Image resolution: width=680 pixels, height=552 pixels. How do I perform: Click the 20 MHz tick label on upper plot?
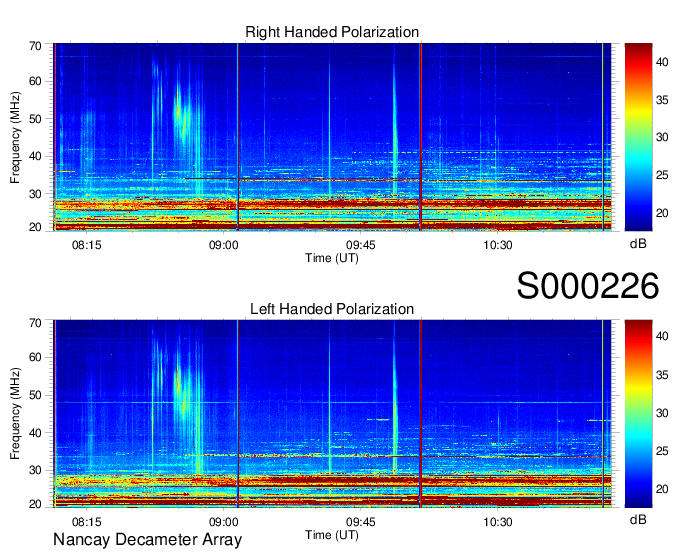pos(35,227)
